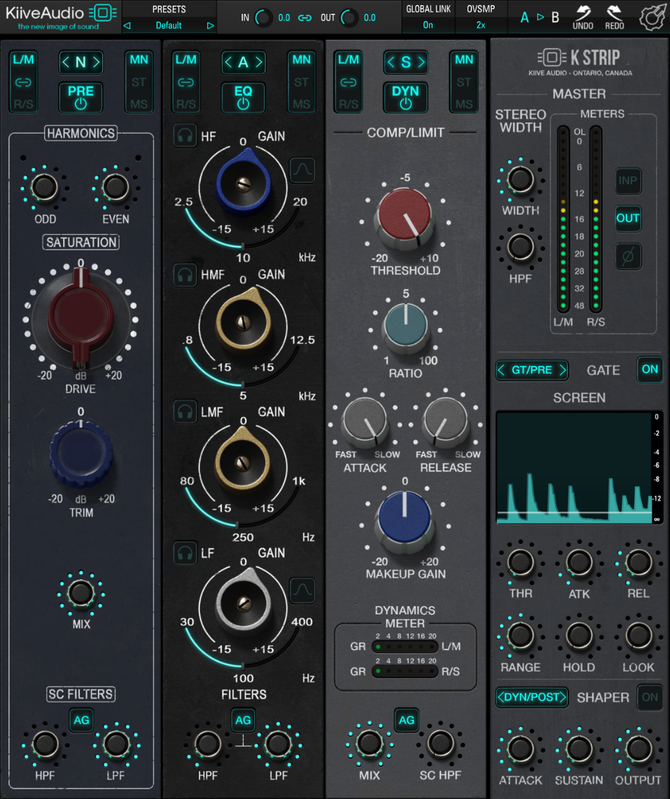Select INP meter mode
Screen dimensions: 670x799
click(628, 180)
